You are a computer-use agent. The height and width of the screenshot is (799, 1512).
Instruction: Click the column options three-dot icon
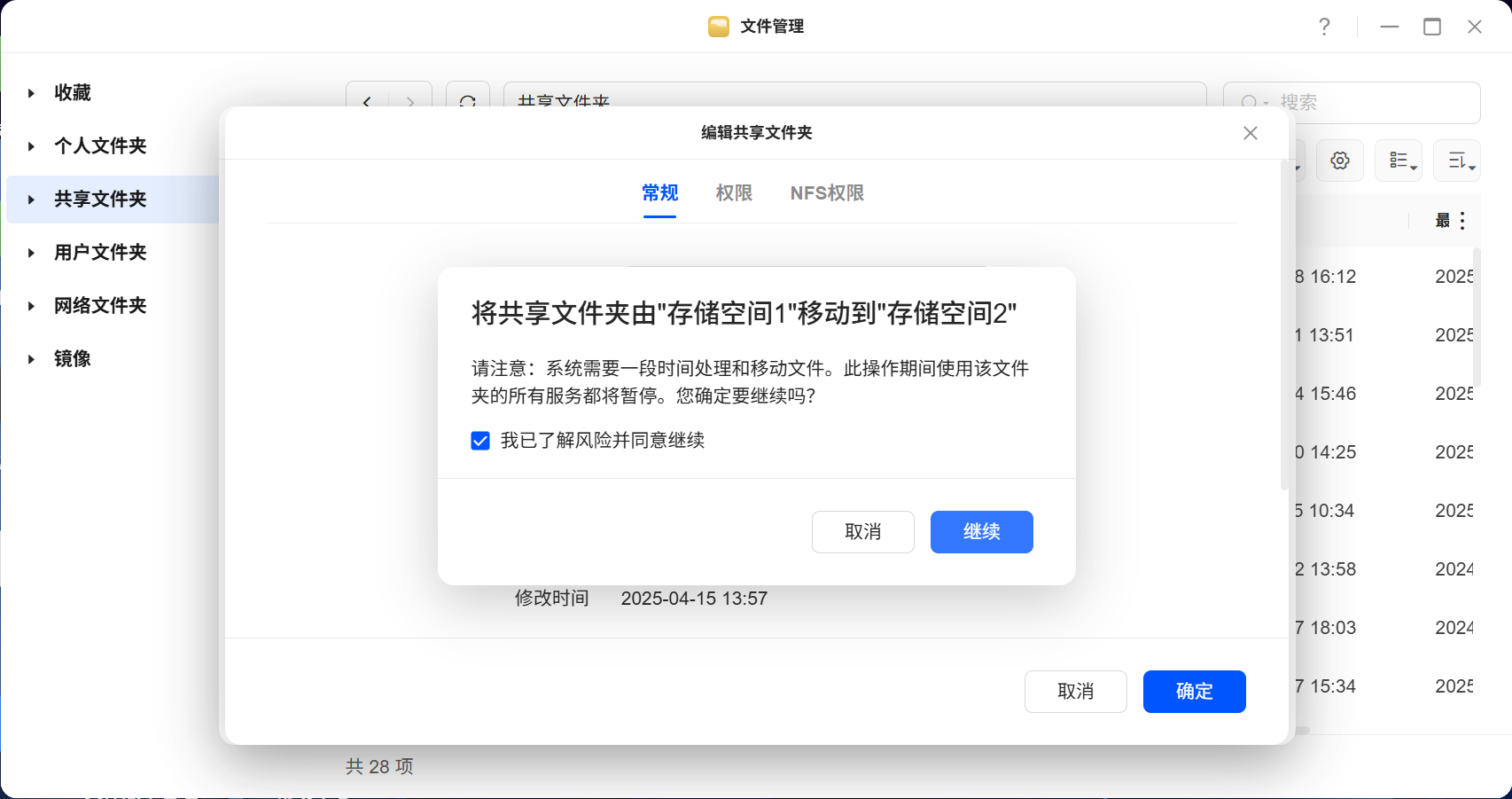(x=1462, y=221)
